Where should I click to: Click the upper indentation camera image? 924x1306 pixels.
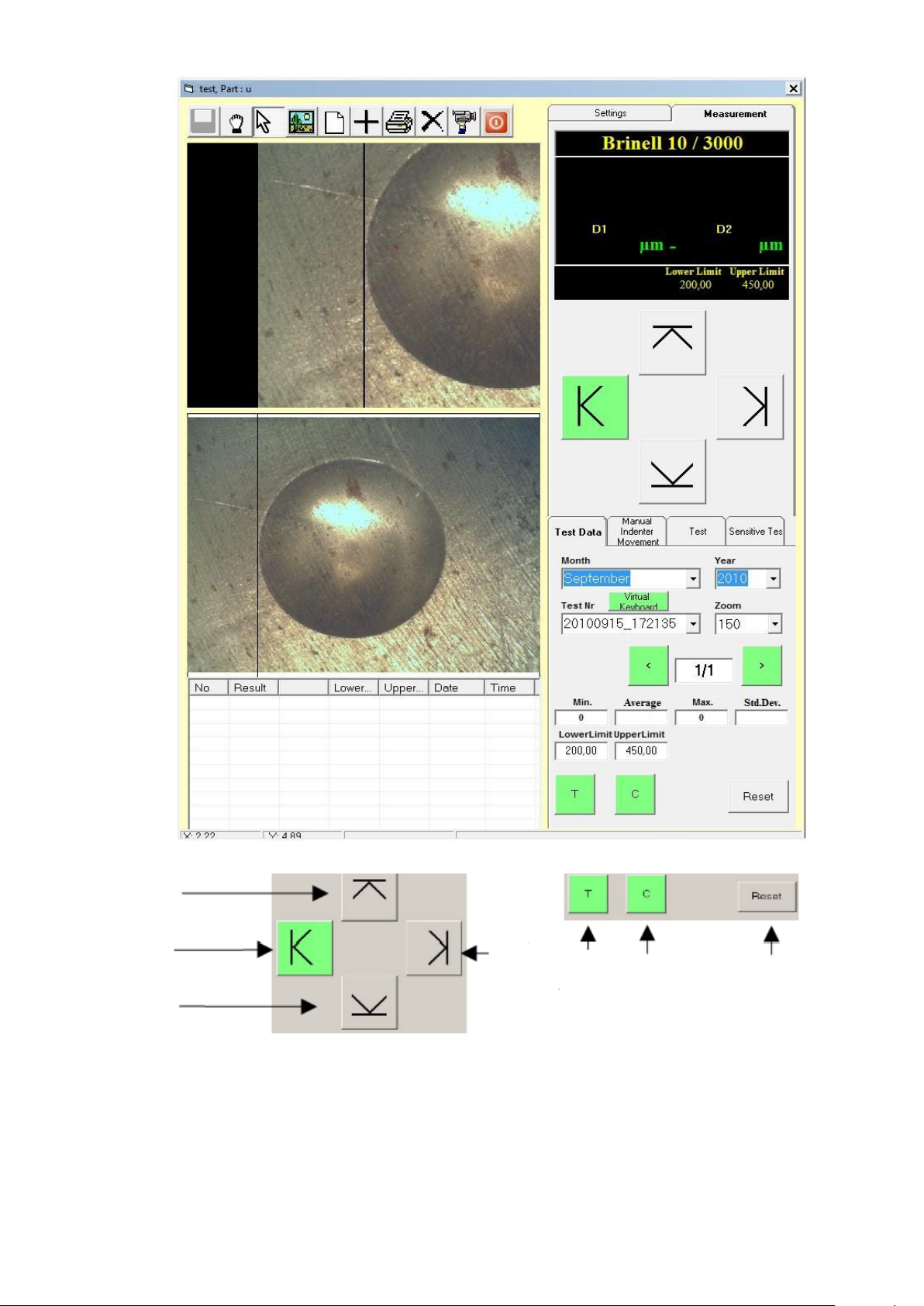click(x=364, y=275)
